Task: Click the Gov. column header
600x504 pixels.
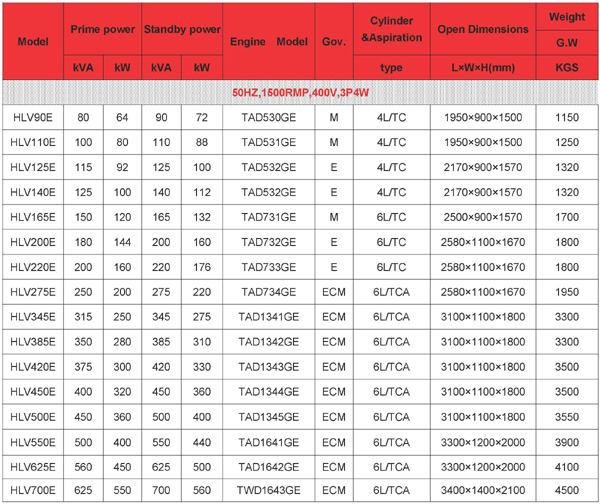Action: click(x=334, y=41)
